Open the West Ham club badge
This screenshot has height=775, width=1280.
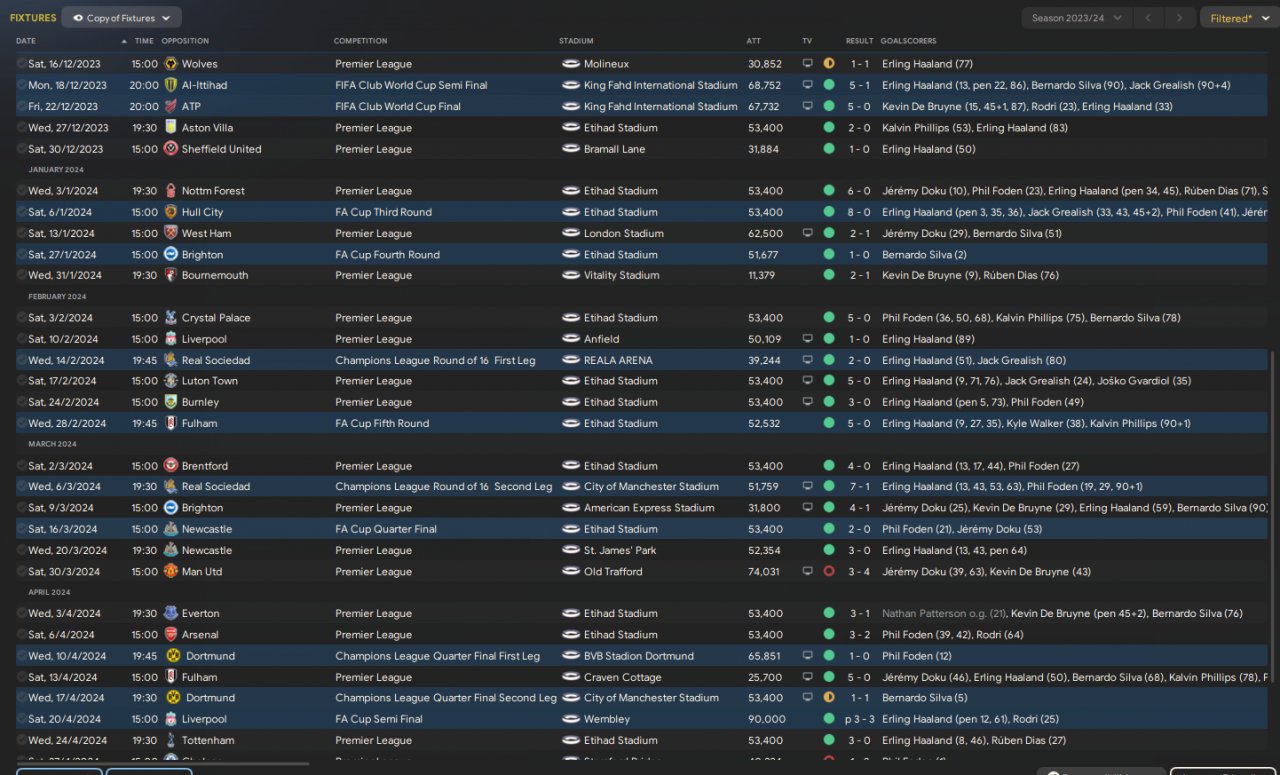click(170, 233)
